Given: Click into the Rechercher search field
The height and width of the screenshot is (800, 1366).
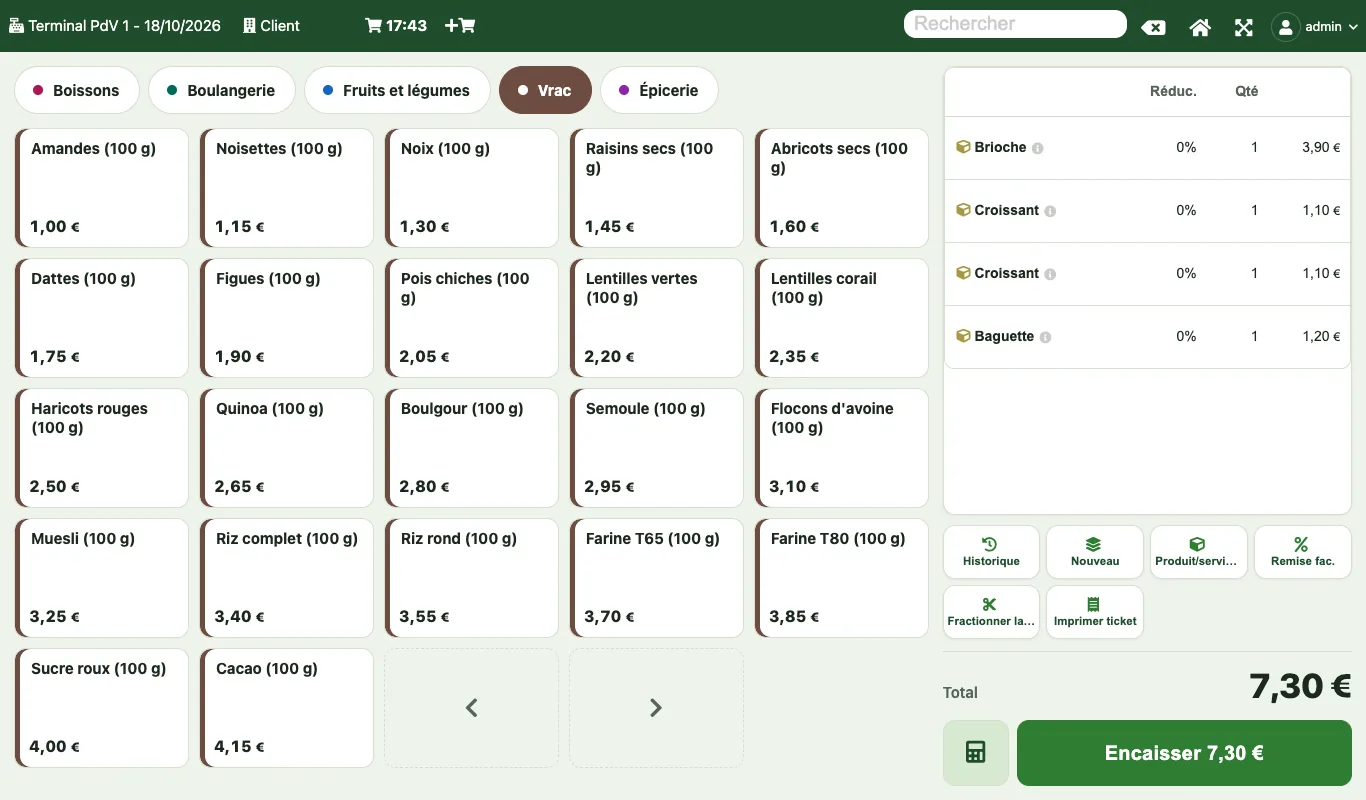Looking at the screenshot, I should coord(1015,24).
